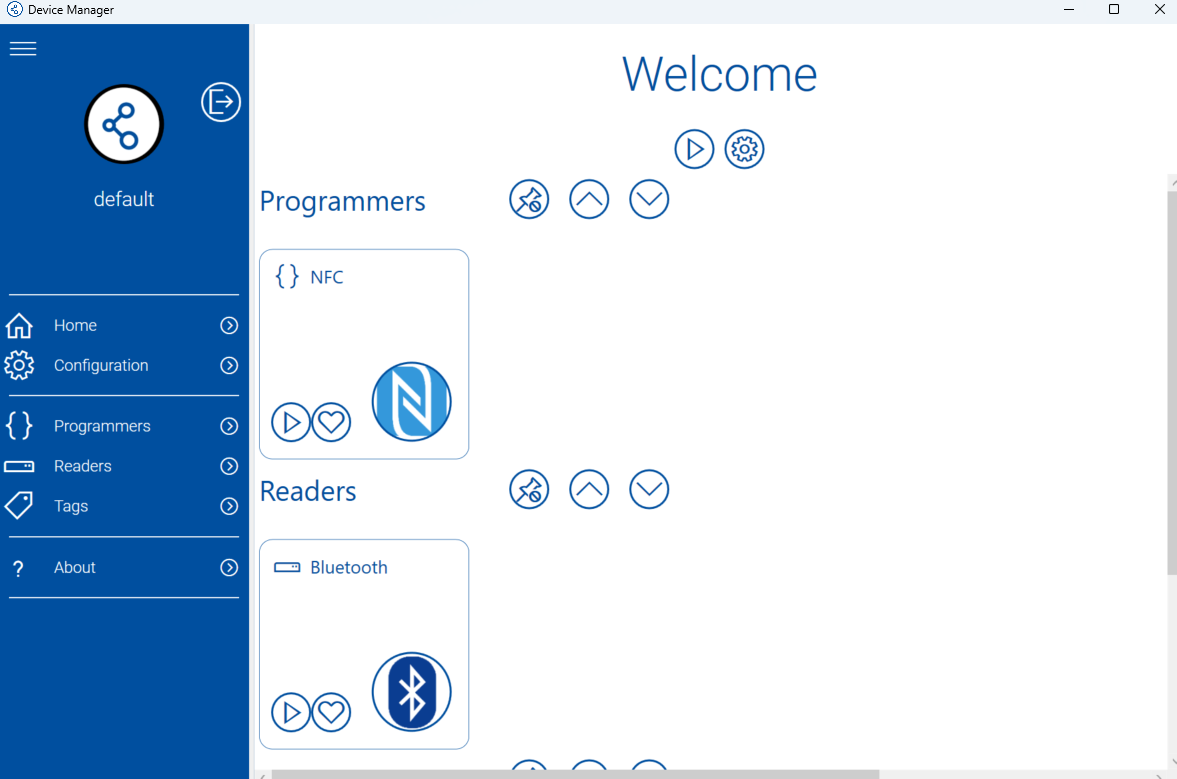Favorite the NFC programmer with heart icon
This screenshot has width=1177, height=779.
331,422
